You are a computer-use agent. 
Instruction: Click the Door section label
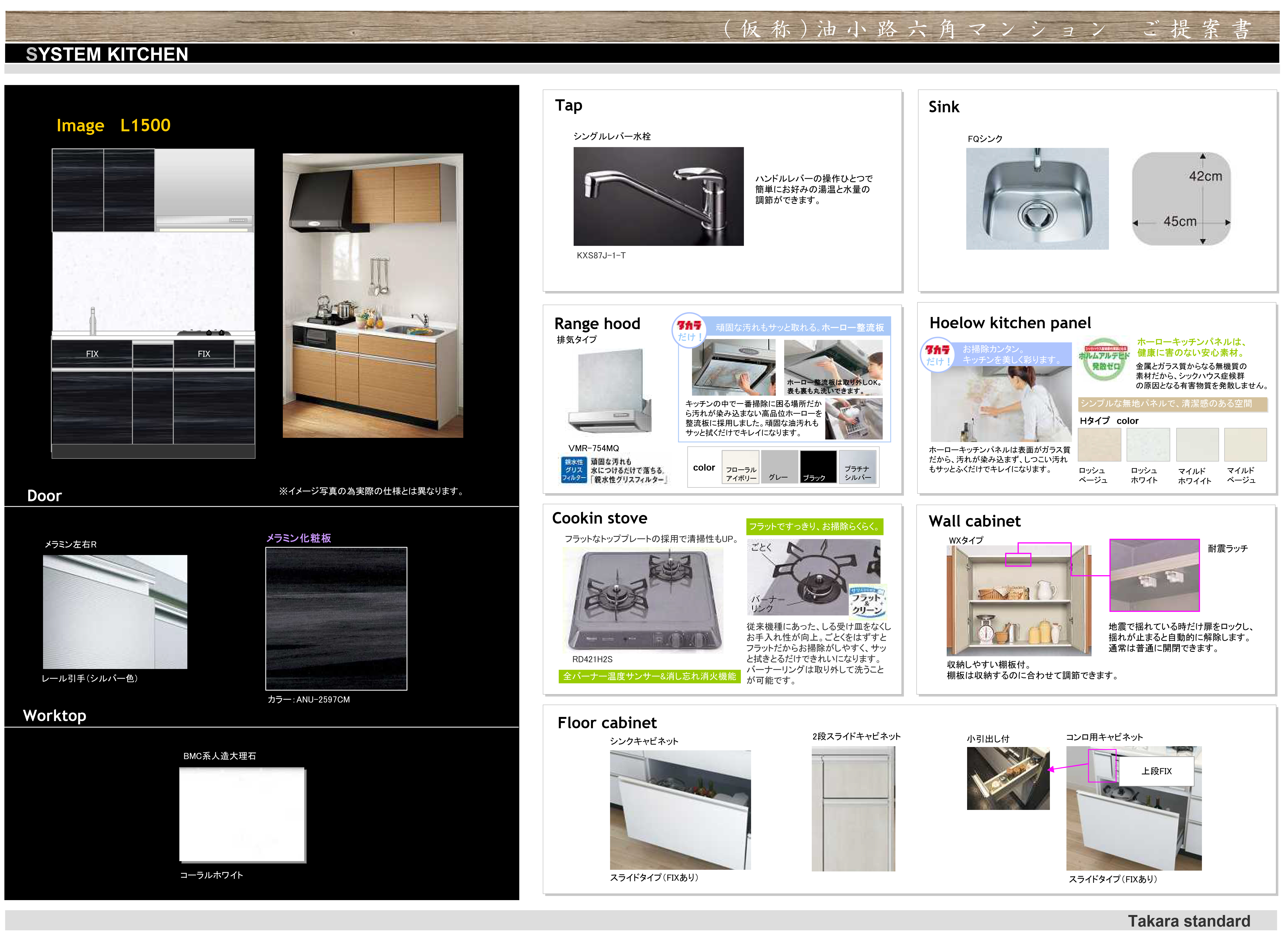click(x=44, y=496)
